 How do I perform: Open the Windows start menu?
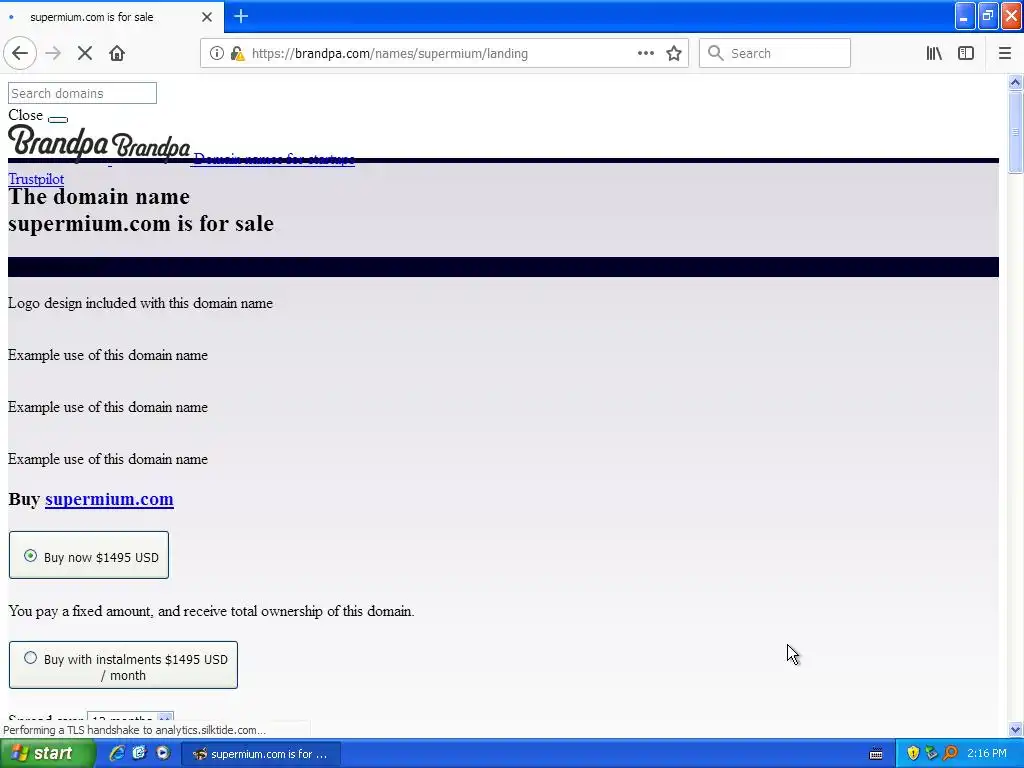[47, 754]
